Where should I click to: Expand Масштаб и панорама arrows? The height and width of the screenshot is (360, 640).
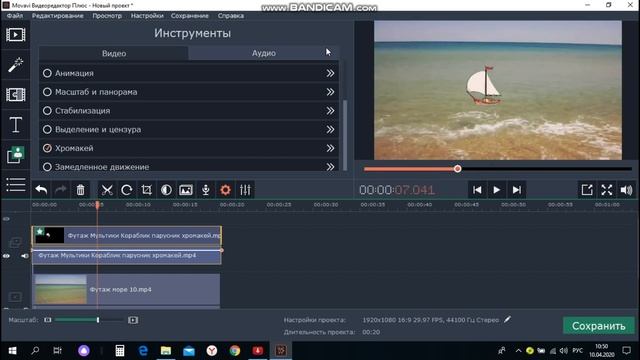pyautogui.click(x=330, y=92)
